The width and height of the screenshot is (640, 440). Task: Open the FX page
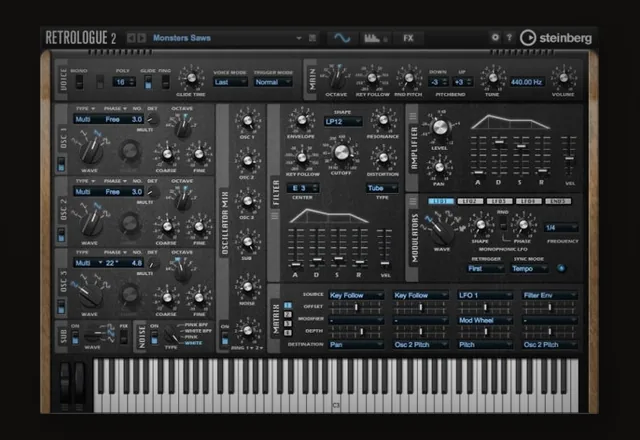[x=408, y=38]
